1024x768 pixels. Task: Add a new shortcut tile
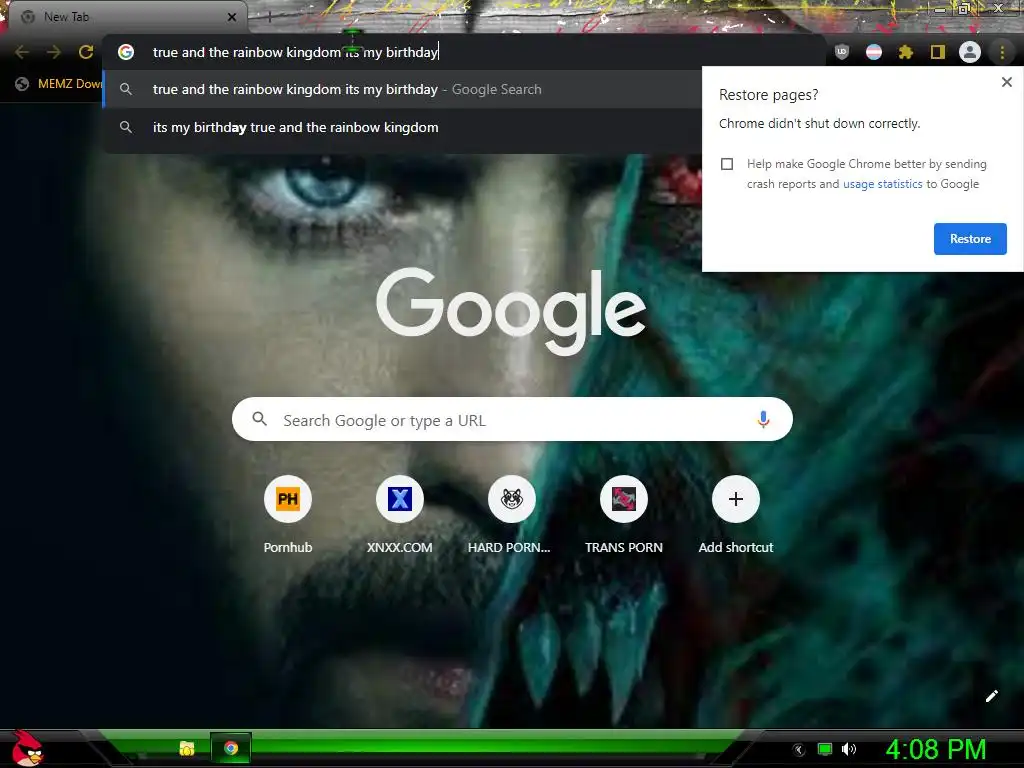(736, 515)
